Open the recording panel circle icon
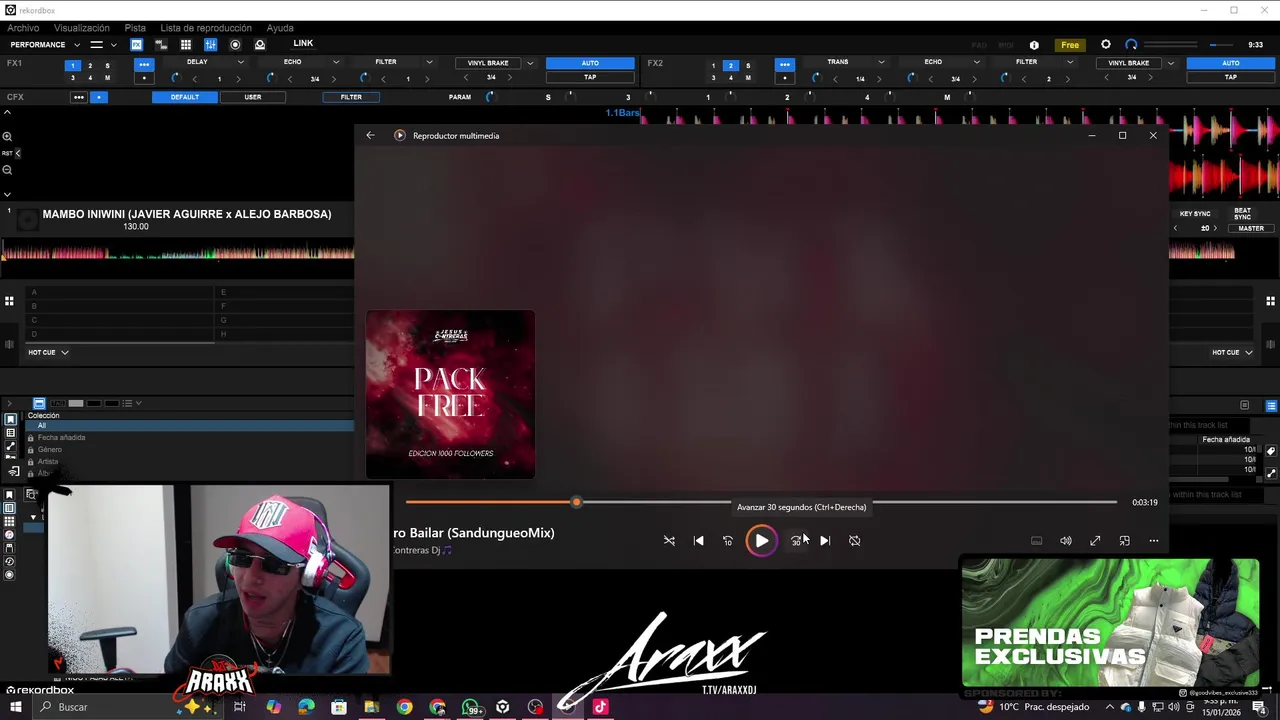 pyautogui.click(x=235, y=44)
